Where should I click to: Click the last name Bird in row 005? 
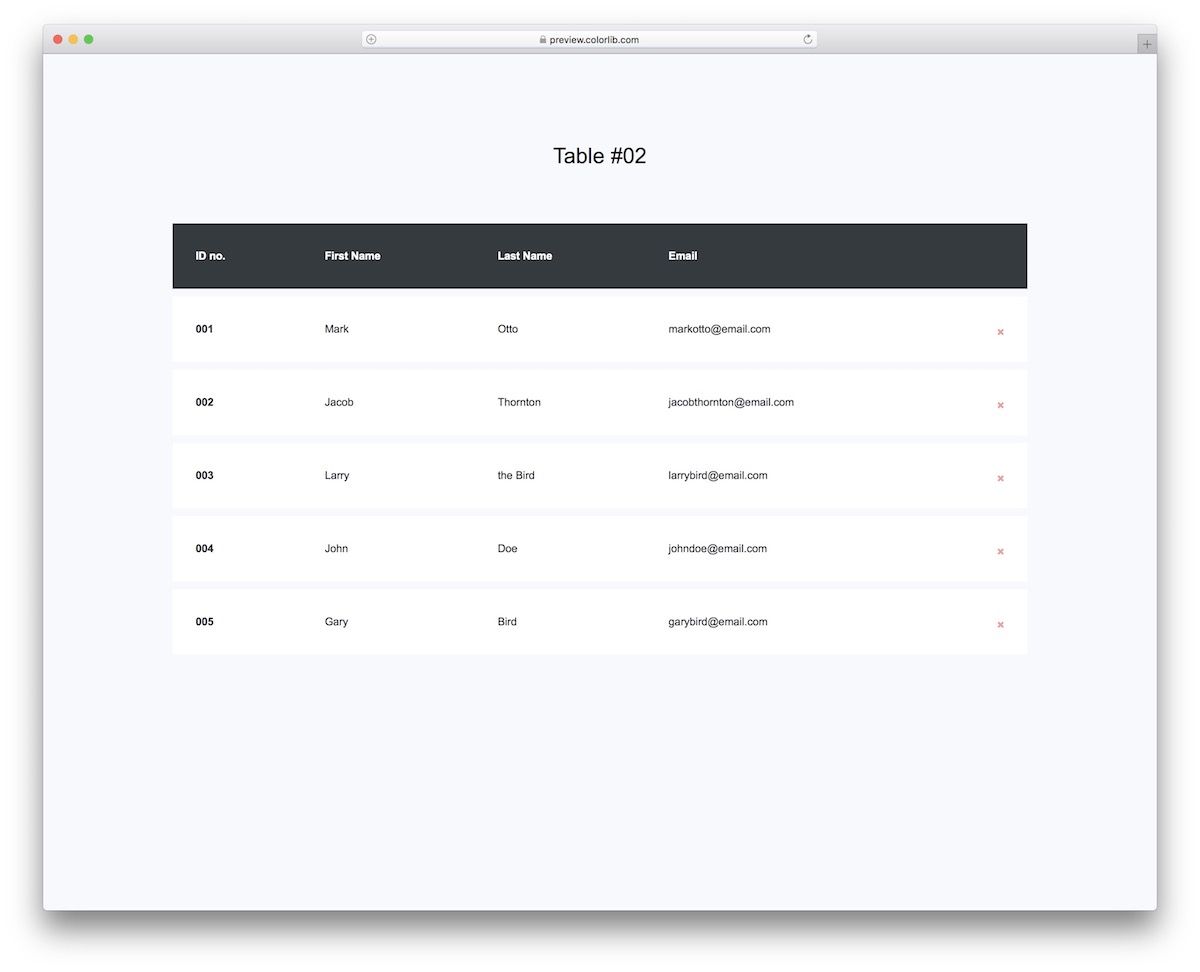point(507,622)
